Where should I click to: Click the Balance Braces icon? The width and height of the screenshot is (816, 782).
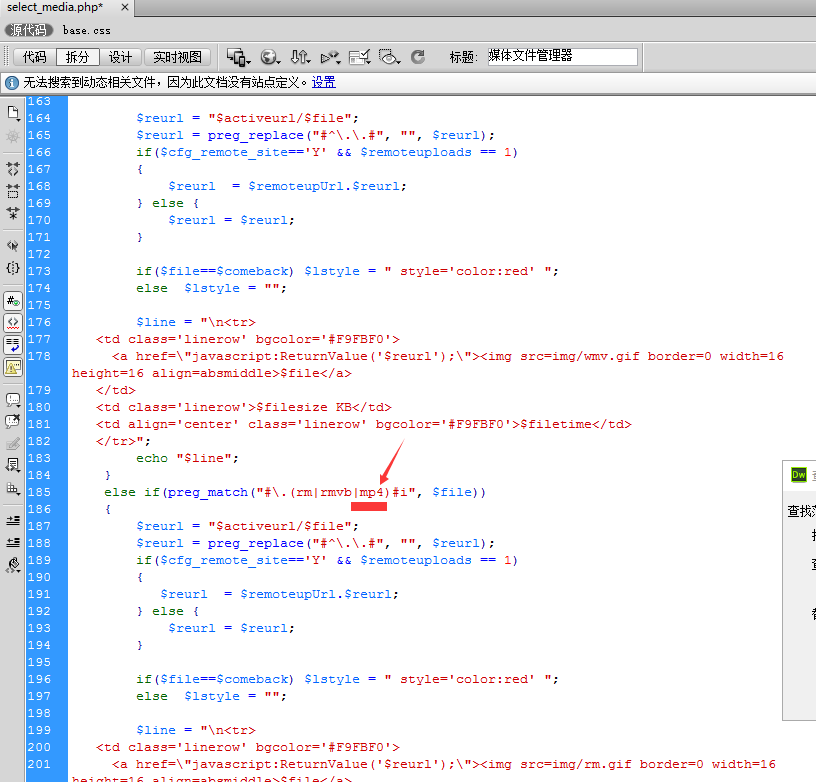tap(13, 268)
